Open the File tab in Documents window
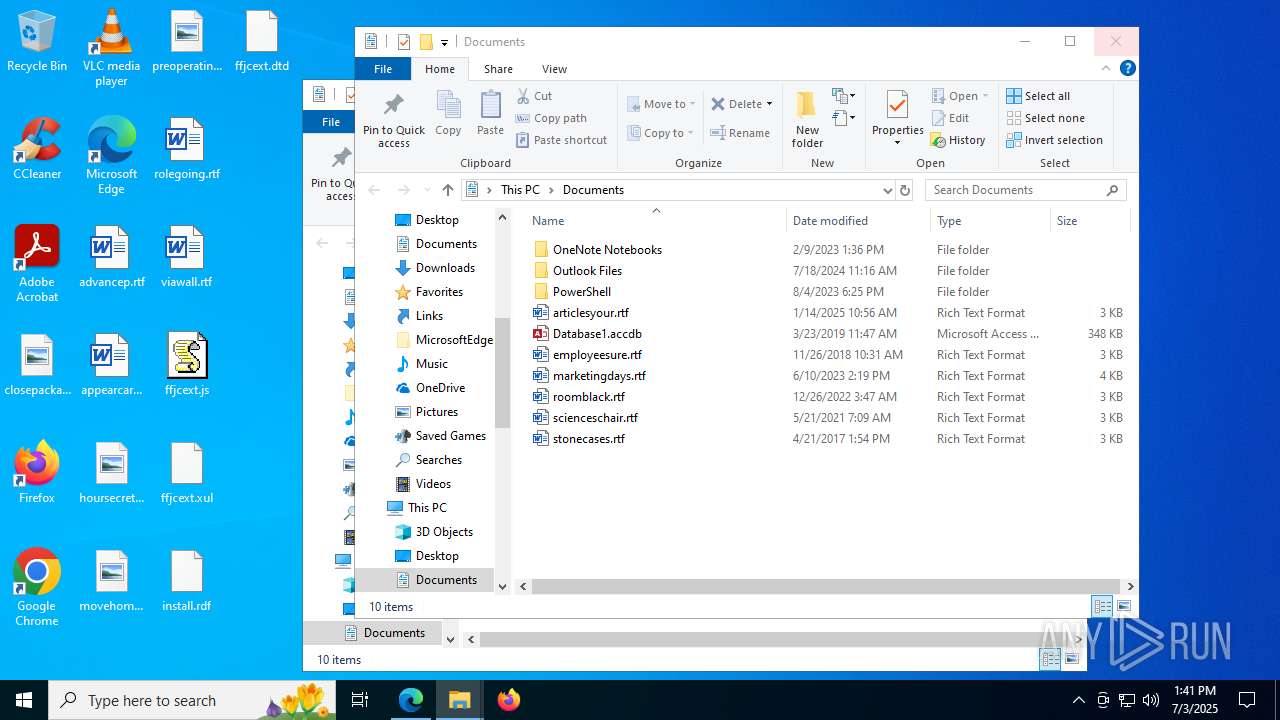The height and width of the screenshot is (720, 1280). pos(383,69)
